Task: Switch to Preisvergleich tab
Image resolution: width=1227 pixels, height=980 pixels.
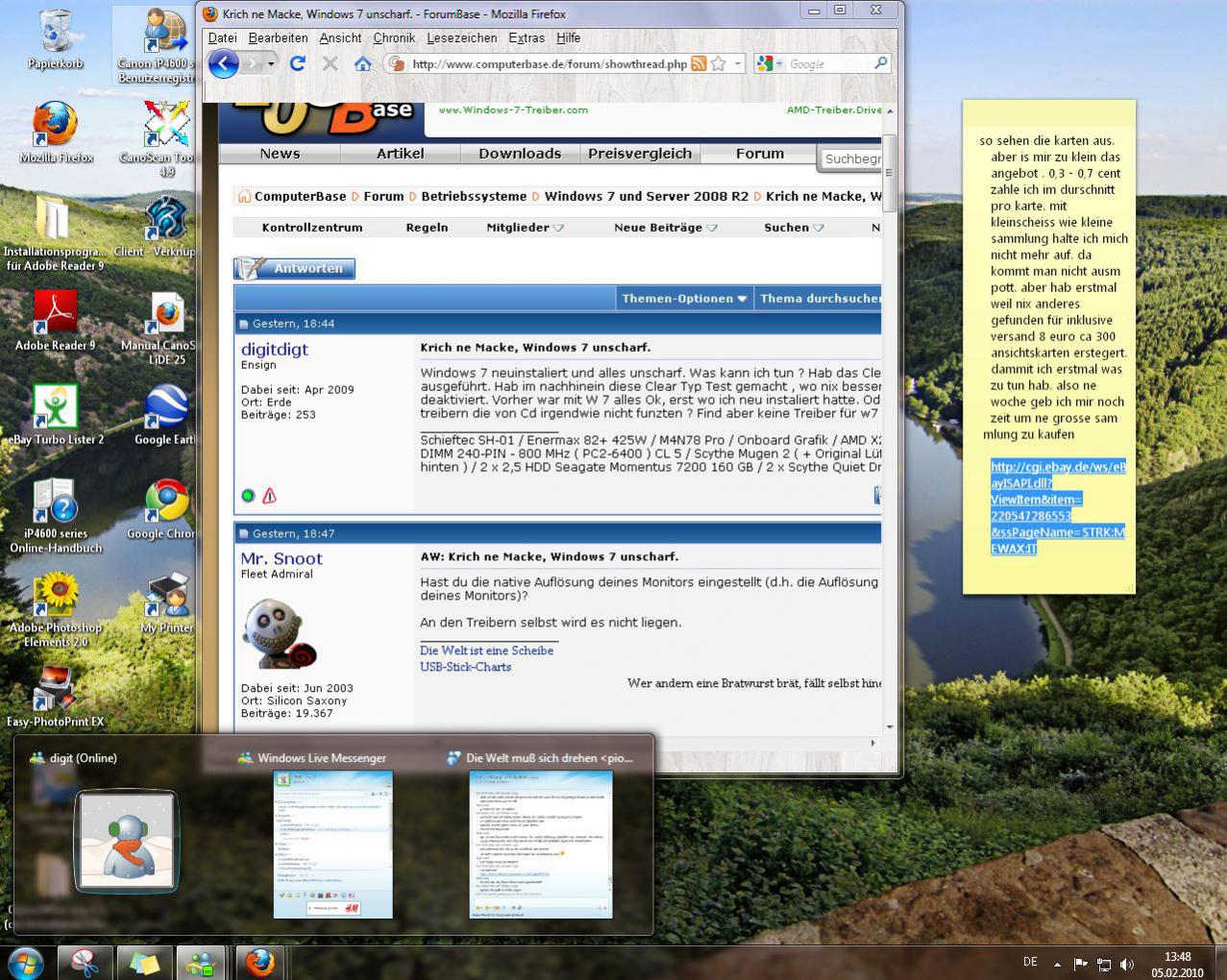Action: 640,154
